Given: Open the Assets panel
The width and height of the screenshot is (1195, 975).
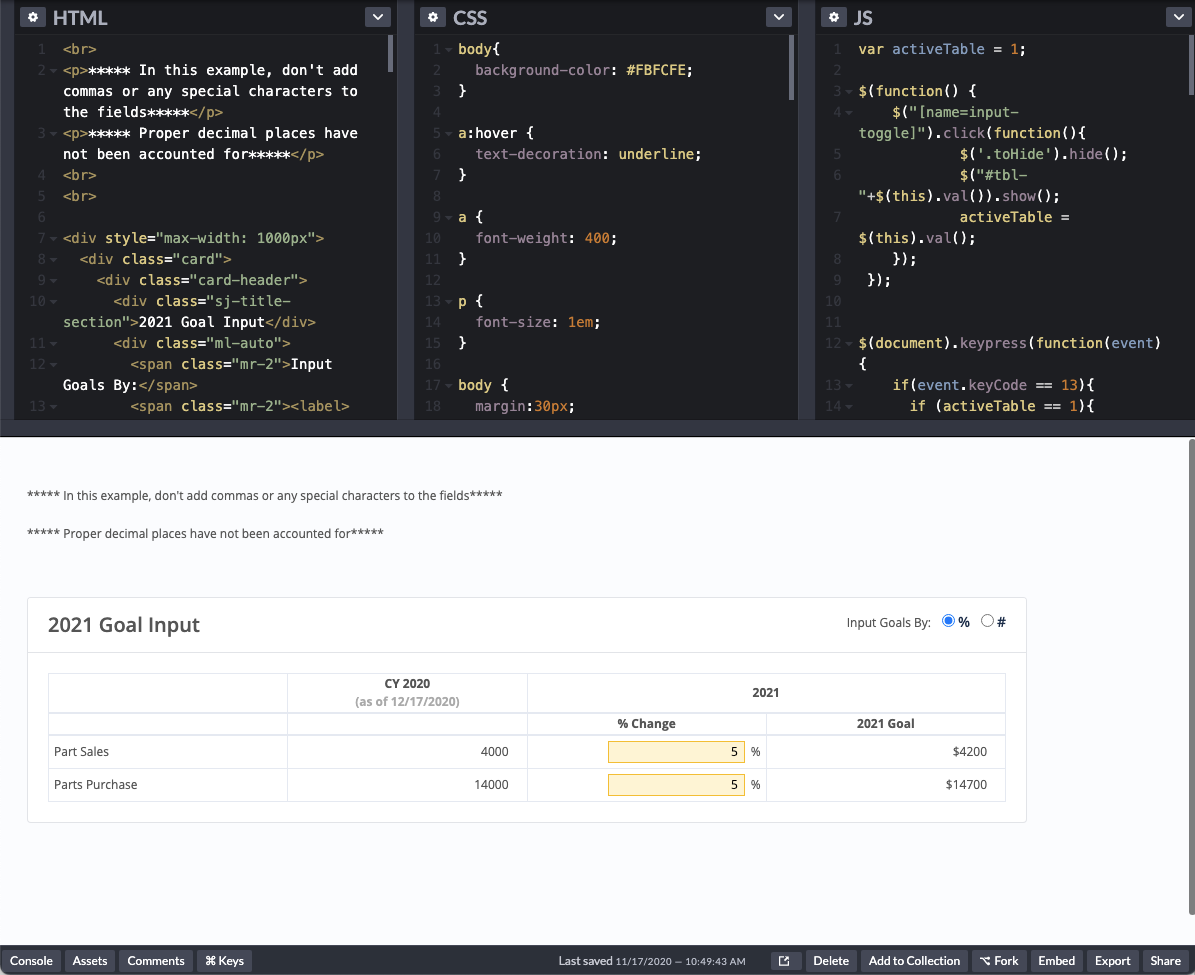Looking at the screenshot, I should click(90, 961).
